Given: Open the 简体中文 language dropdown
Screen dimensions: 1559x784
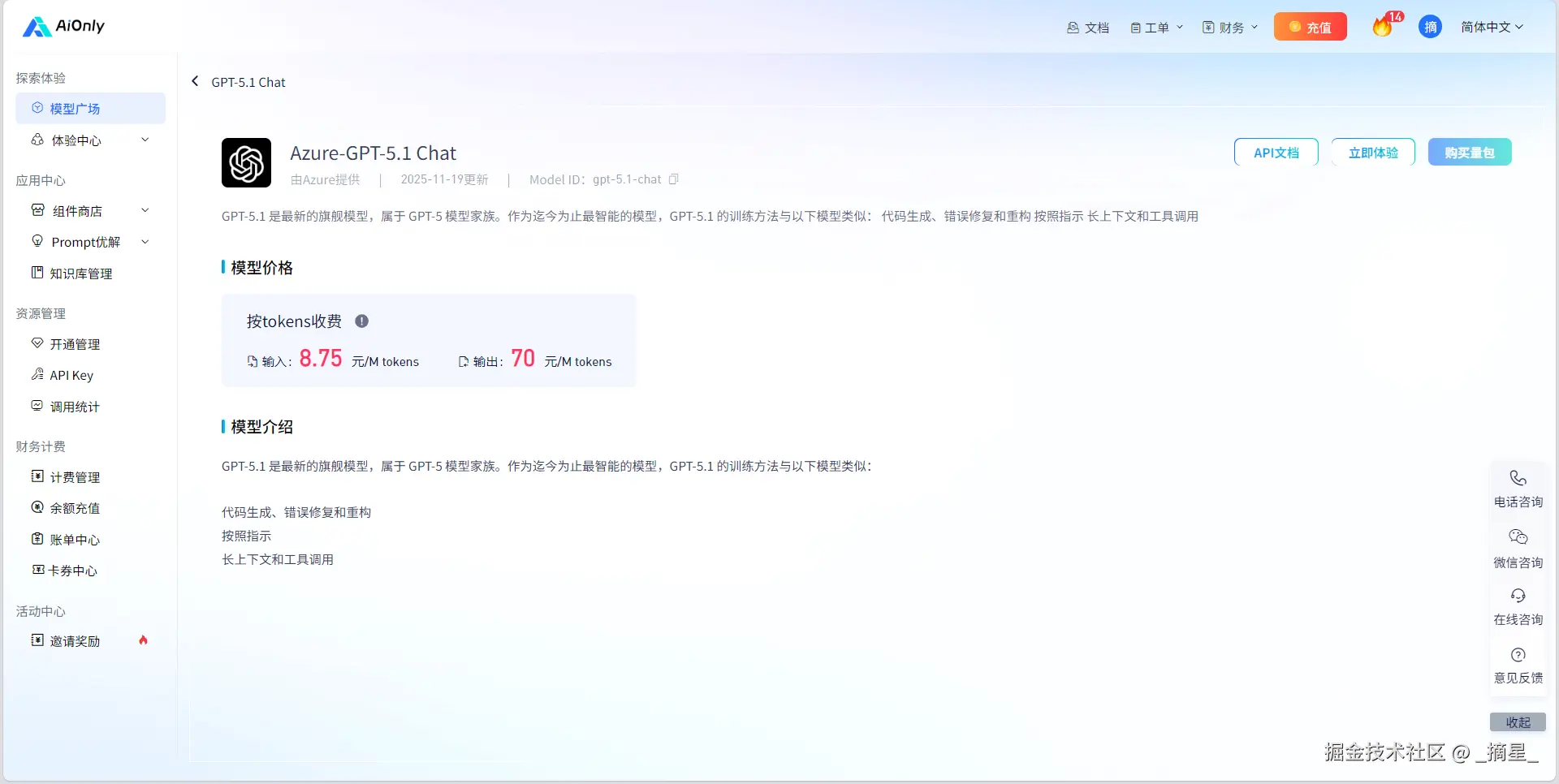Looking at the screenshot, I should (x=1492, y=28).
